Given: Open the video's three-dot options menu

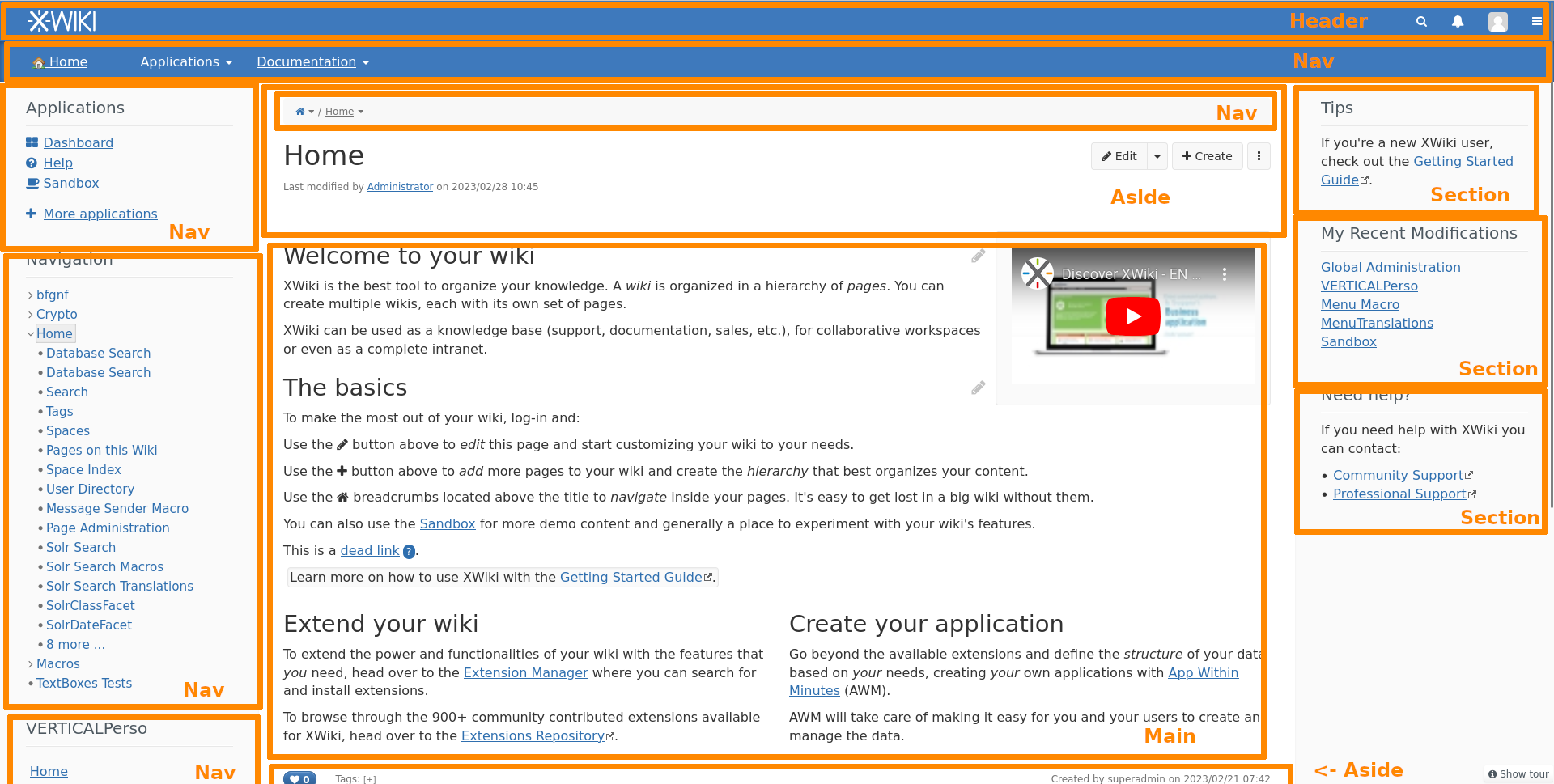Looking at the screenshot, I should click(x=1225, y=274).
